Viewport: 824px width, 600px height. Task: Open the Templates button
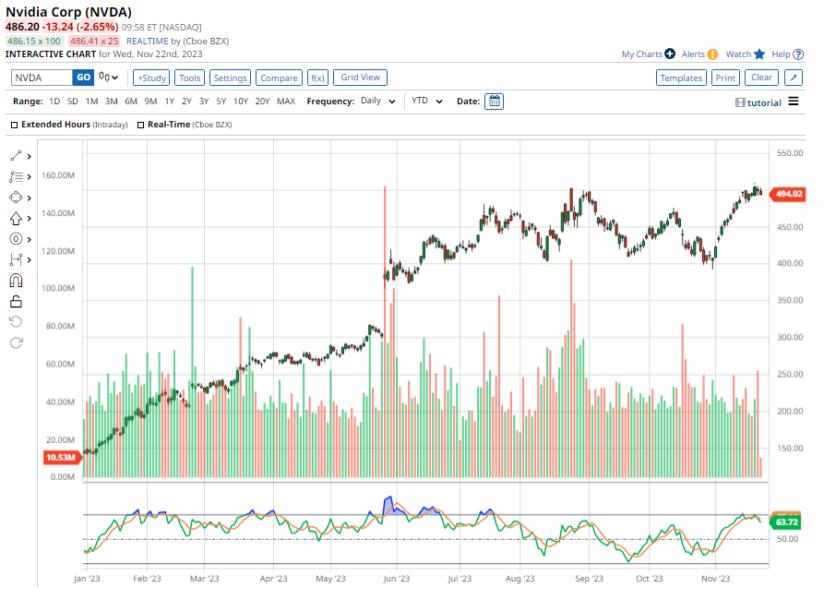pos(681,78)
